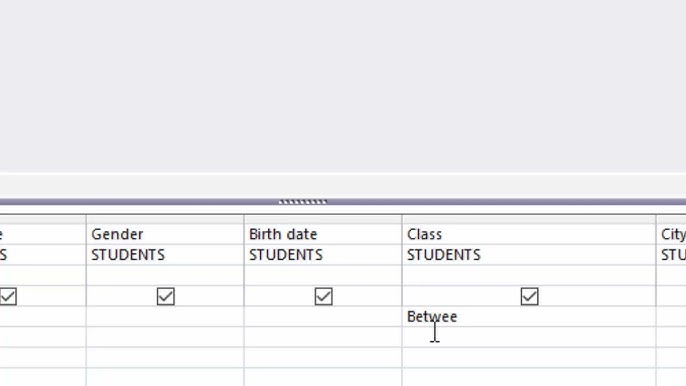Image resolution: width=686 pixels, height=386 pixels.
Task: Disable the Show checkbox for Class field
Action: point(529,296)
